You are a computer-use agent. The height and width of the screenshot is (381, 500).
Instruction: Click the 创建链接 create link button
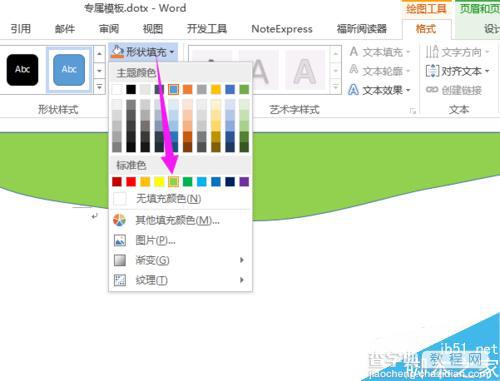coord(454,90)
